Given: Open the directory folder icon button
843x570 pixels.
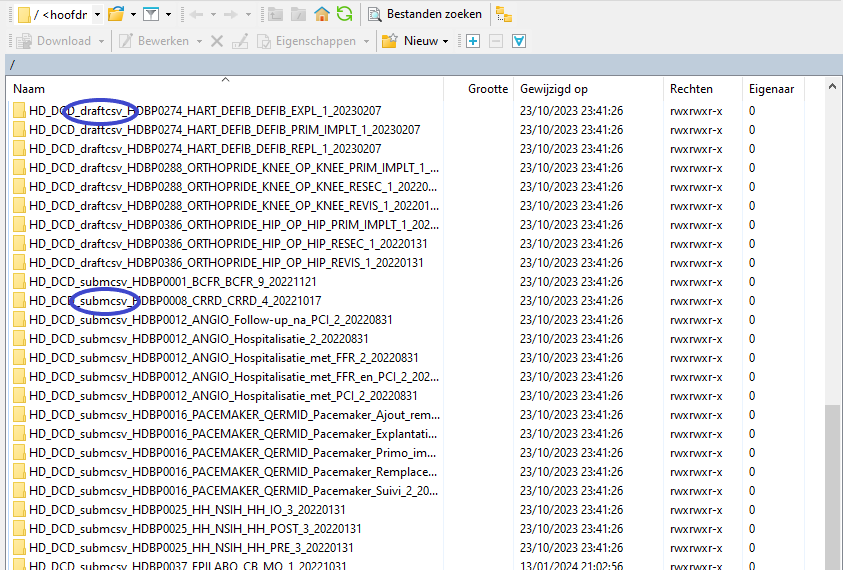Looking at the screenshot, I should click(116, 14).
